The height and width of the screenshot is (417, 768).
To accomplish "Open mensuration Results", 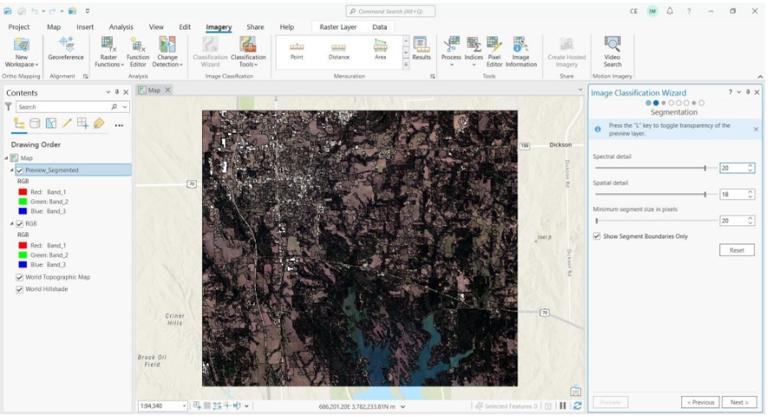I will [x=421, y=49].
